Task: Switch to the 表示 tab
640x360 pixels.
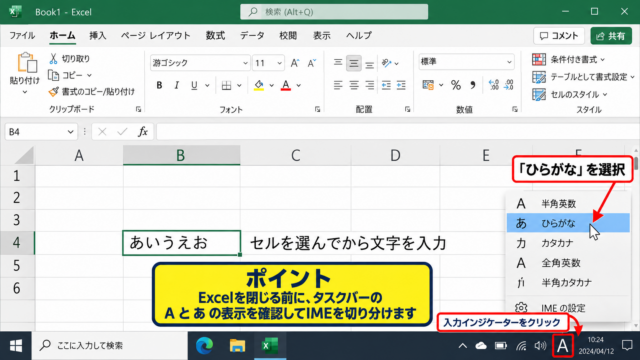Action: (x=322, y=36)
